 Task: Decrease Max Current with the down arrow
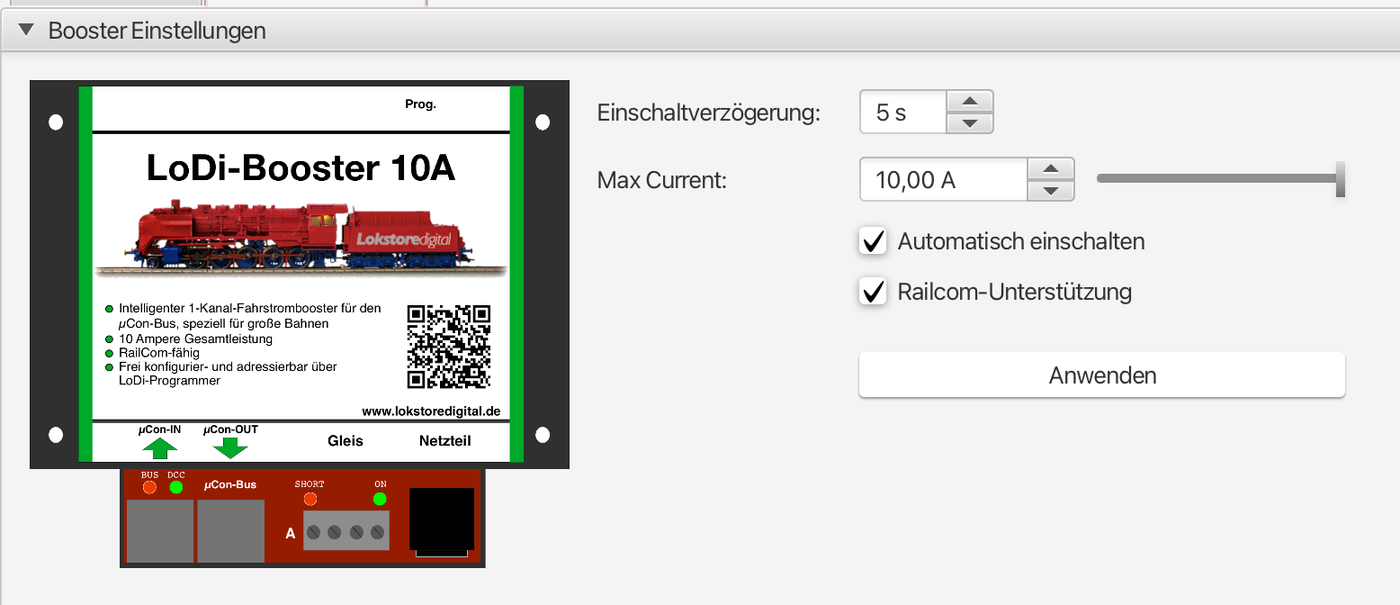(x=1050, y=191)
